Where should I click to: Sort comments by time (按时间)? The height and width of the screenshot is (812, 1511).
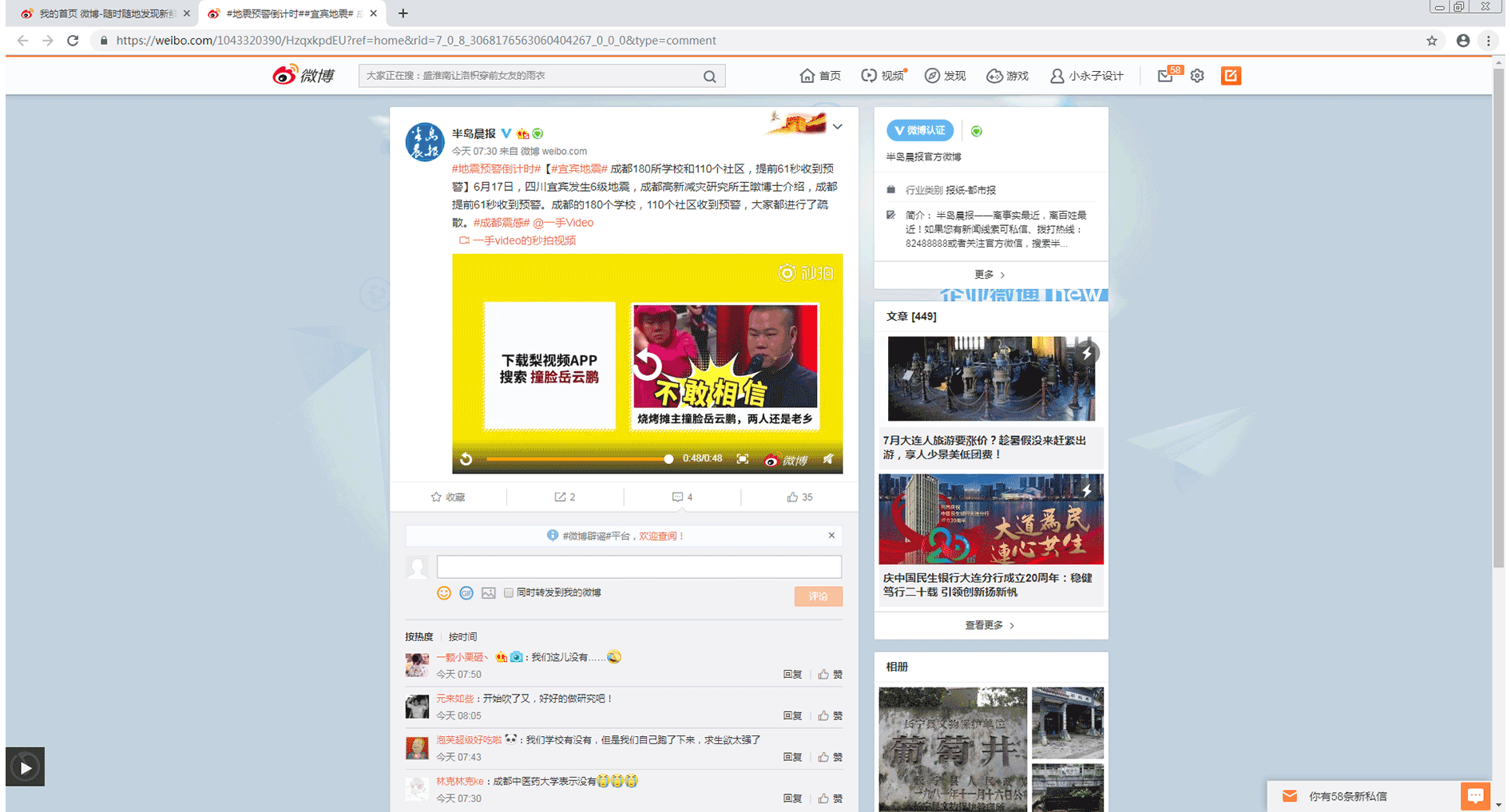point(462,637)
